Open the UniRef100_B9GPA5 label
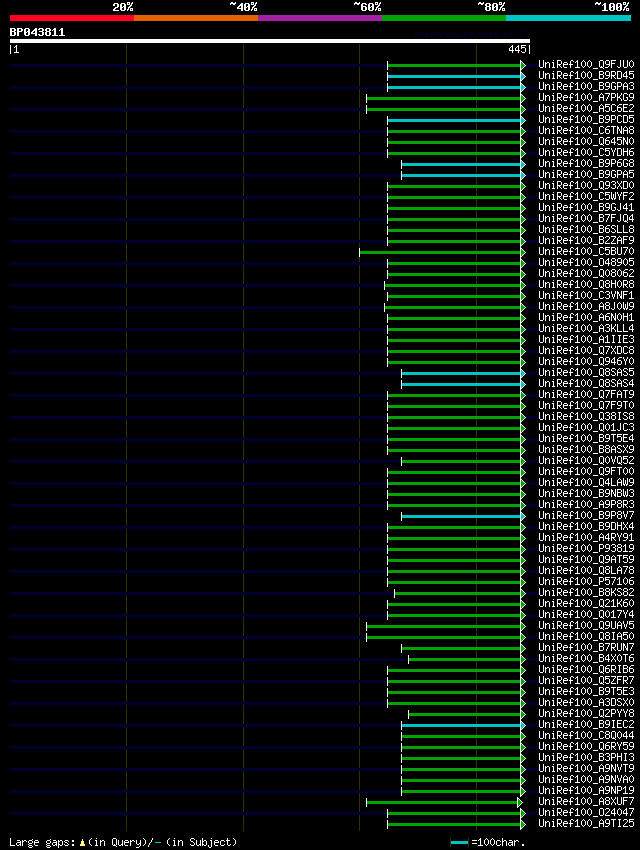This screenshot has width=640, height=850. (586, 175)
